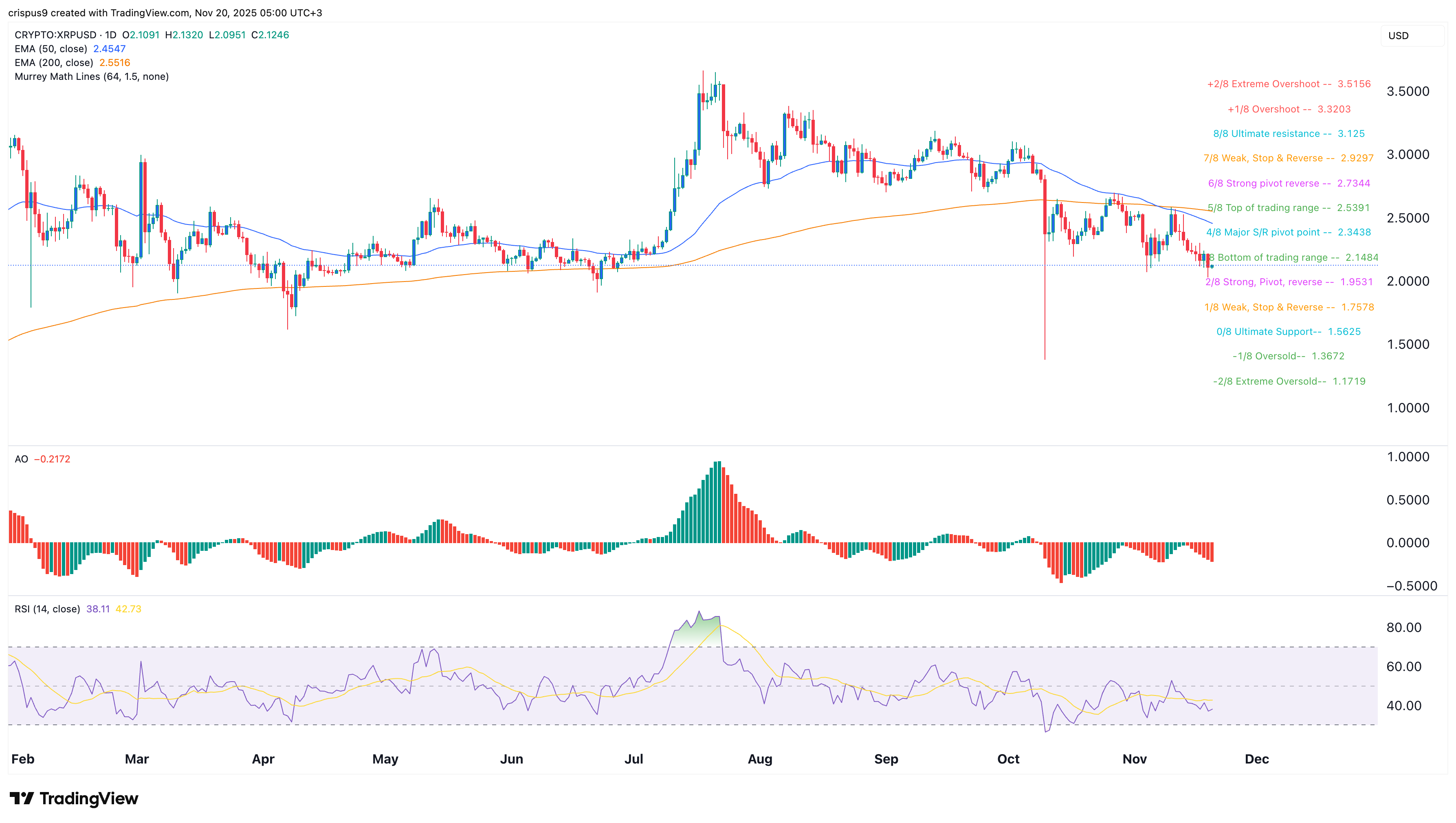Click the TradingView logo icon
Screen dimensions: 1456x823
click(x=22, y=798)
